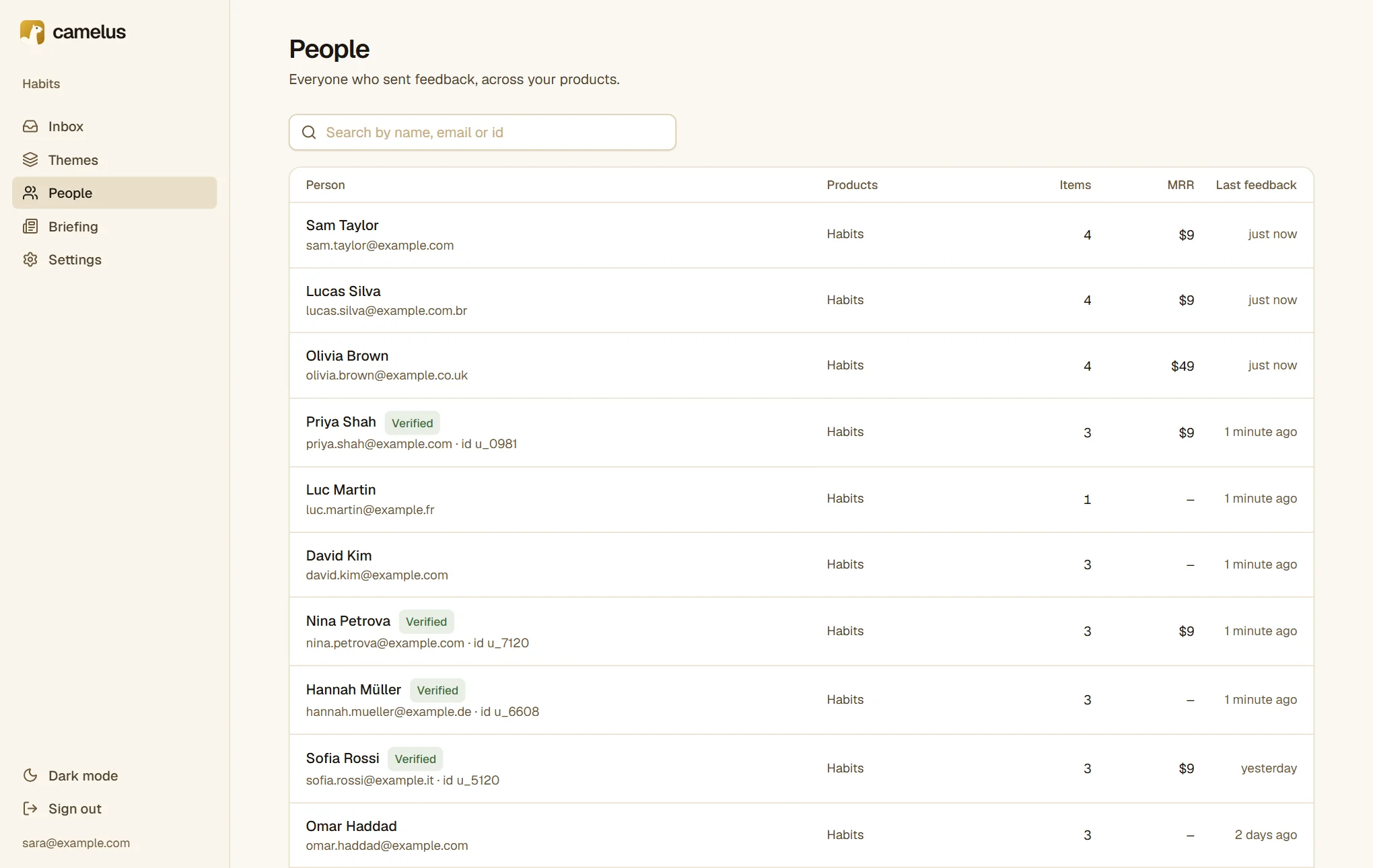Go to Themes page
1373x868 pixels.
[114, 159]
